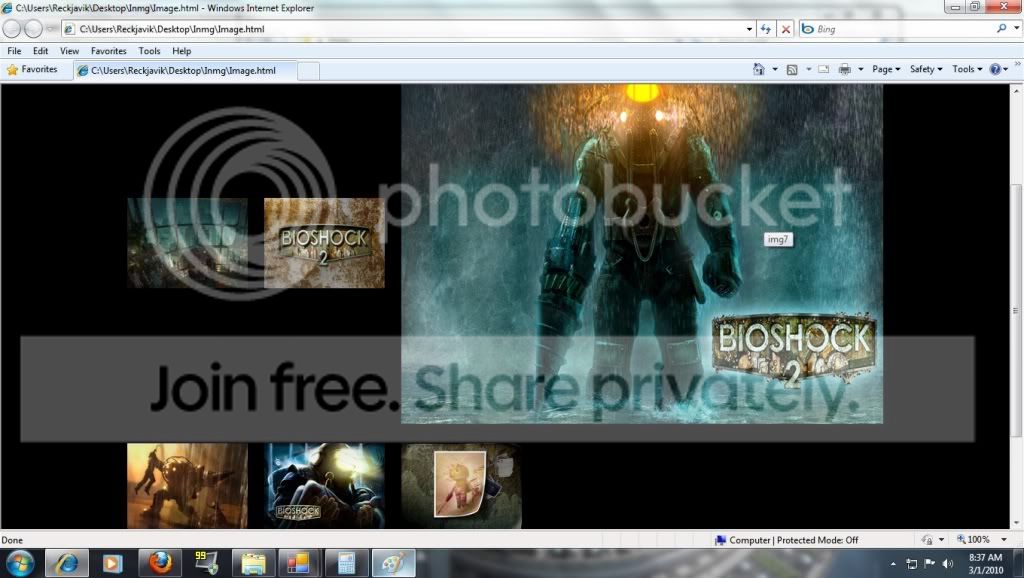This screenshot has width=1024, height=578.
Task: Open Firefox from the taskbar
Action: [x=160, y=563]
